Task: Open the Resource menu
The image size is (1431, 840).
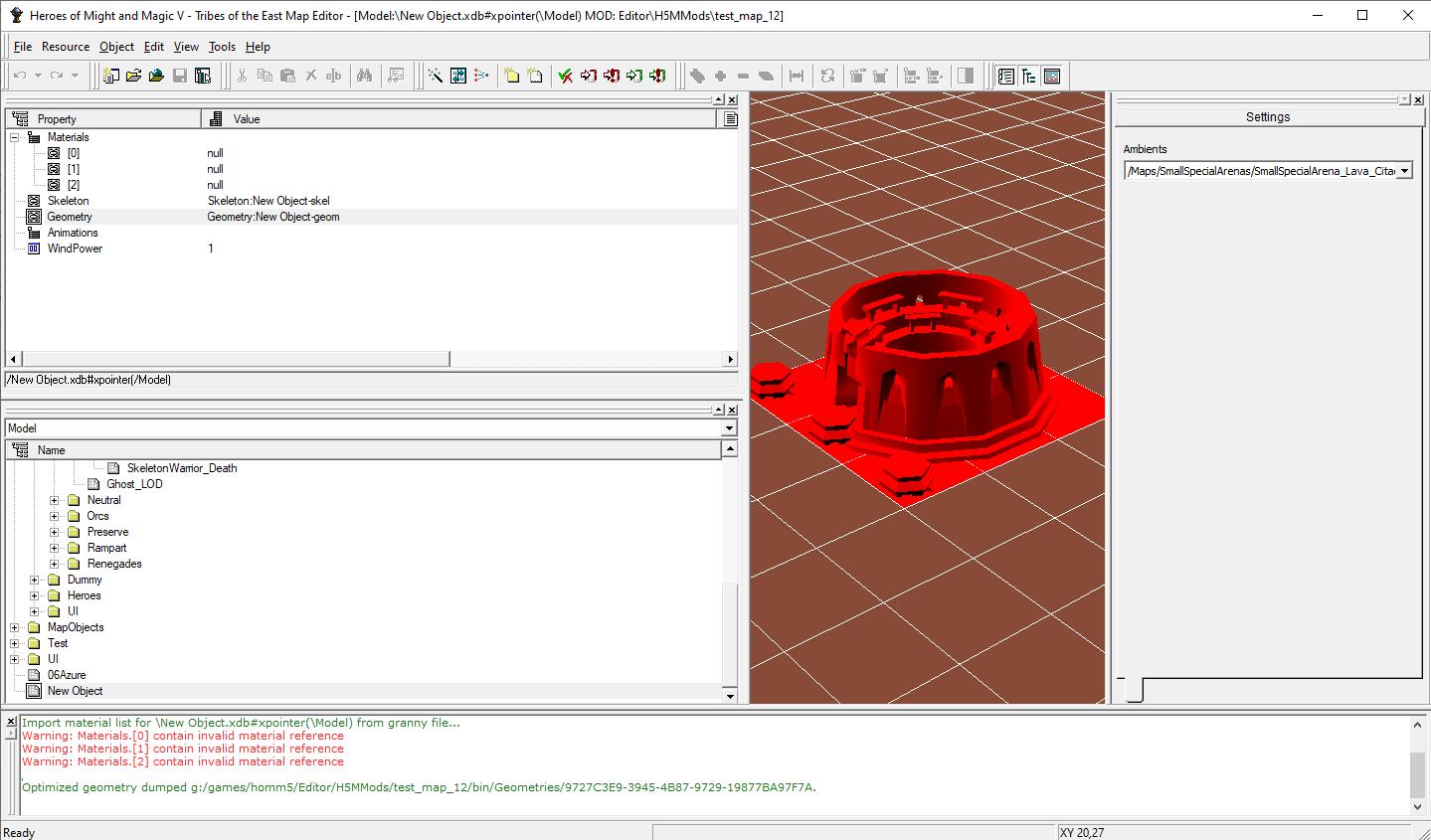Action: (66, 47)
